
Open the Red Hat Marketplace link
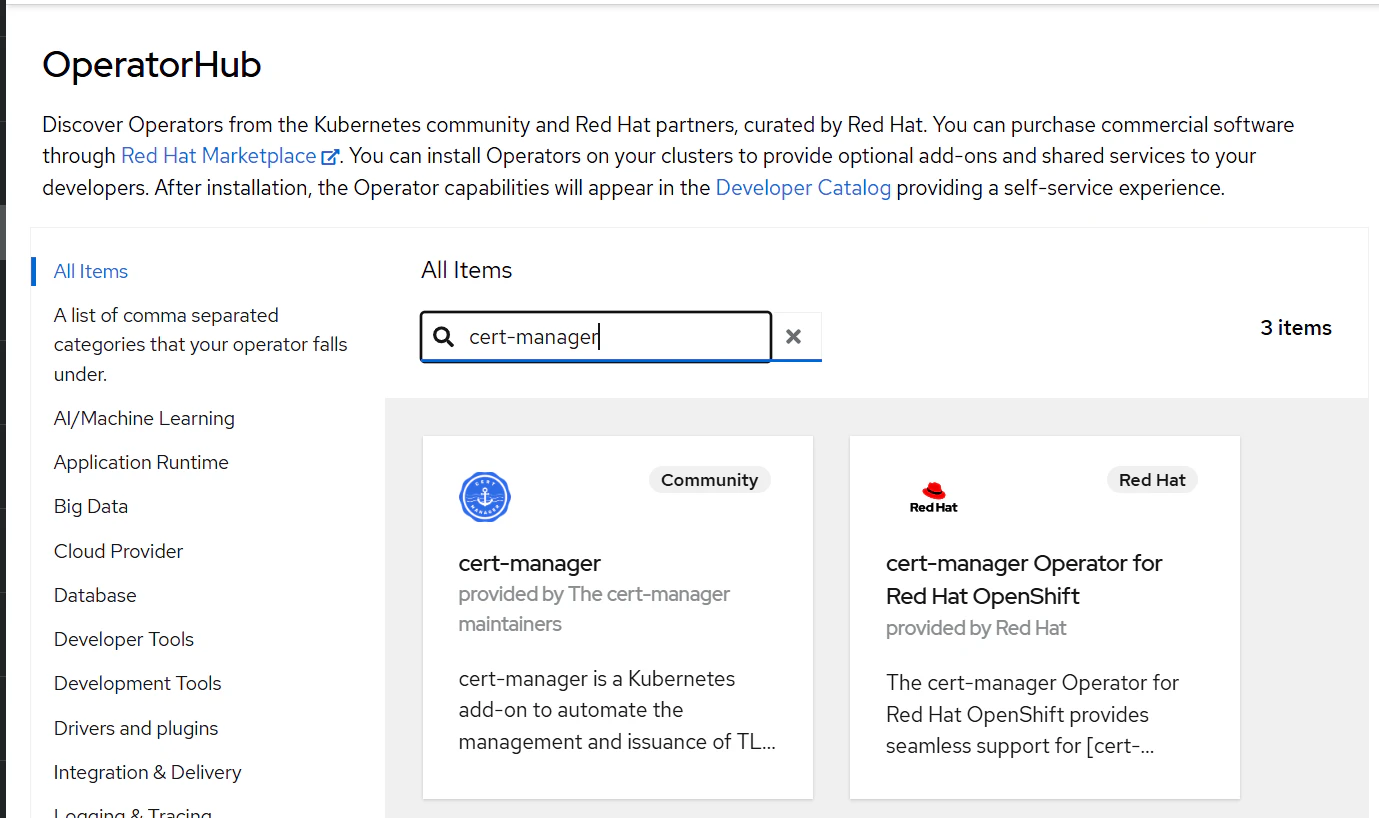click(x=218, y=156)
